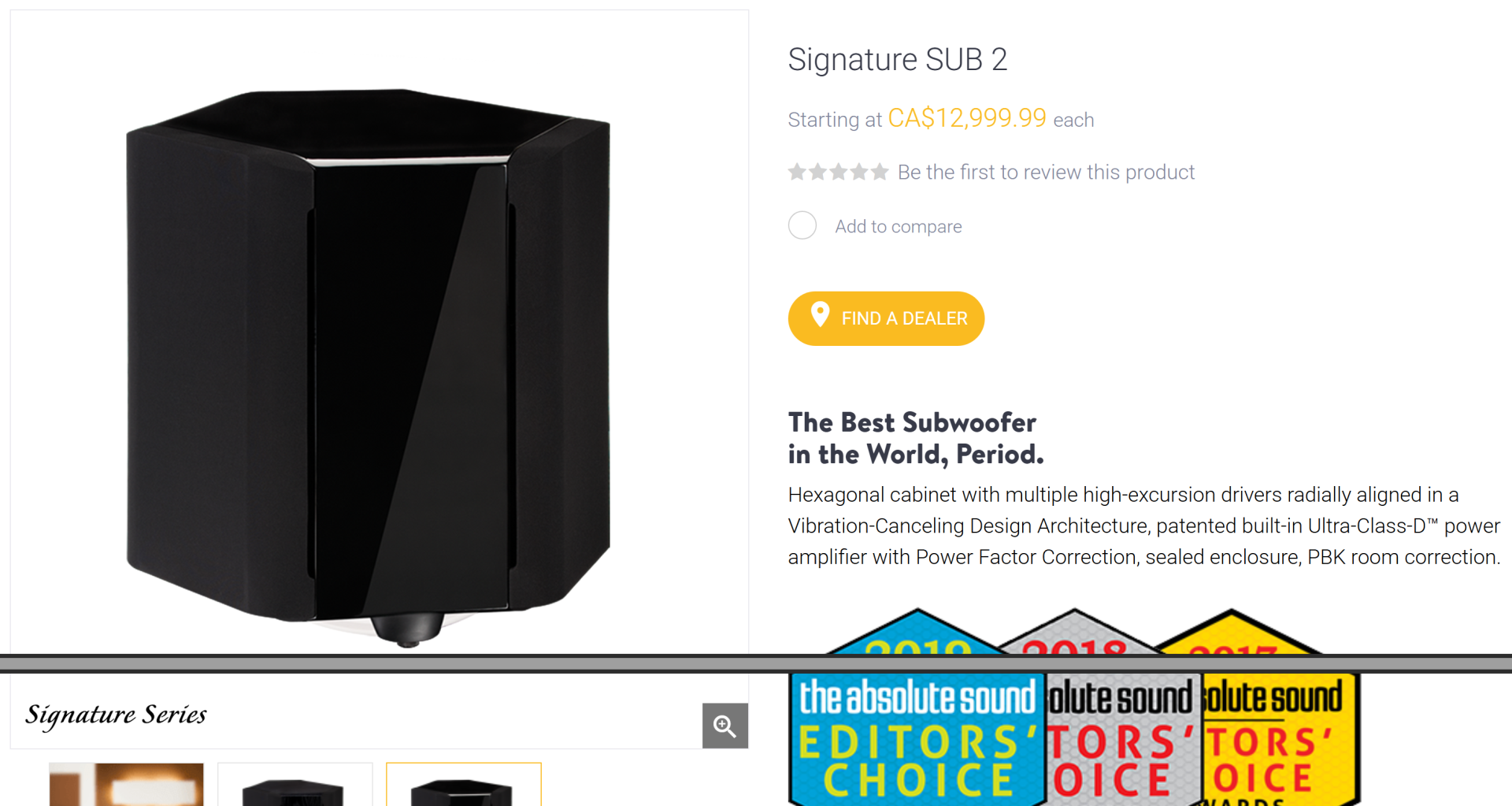Click the main Signature SUB 2 product image
The height and width of the screenshot is (806, 1512).
tap(369, 367)
